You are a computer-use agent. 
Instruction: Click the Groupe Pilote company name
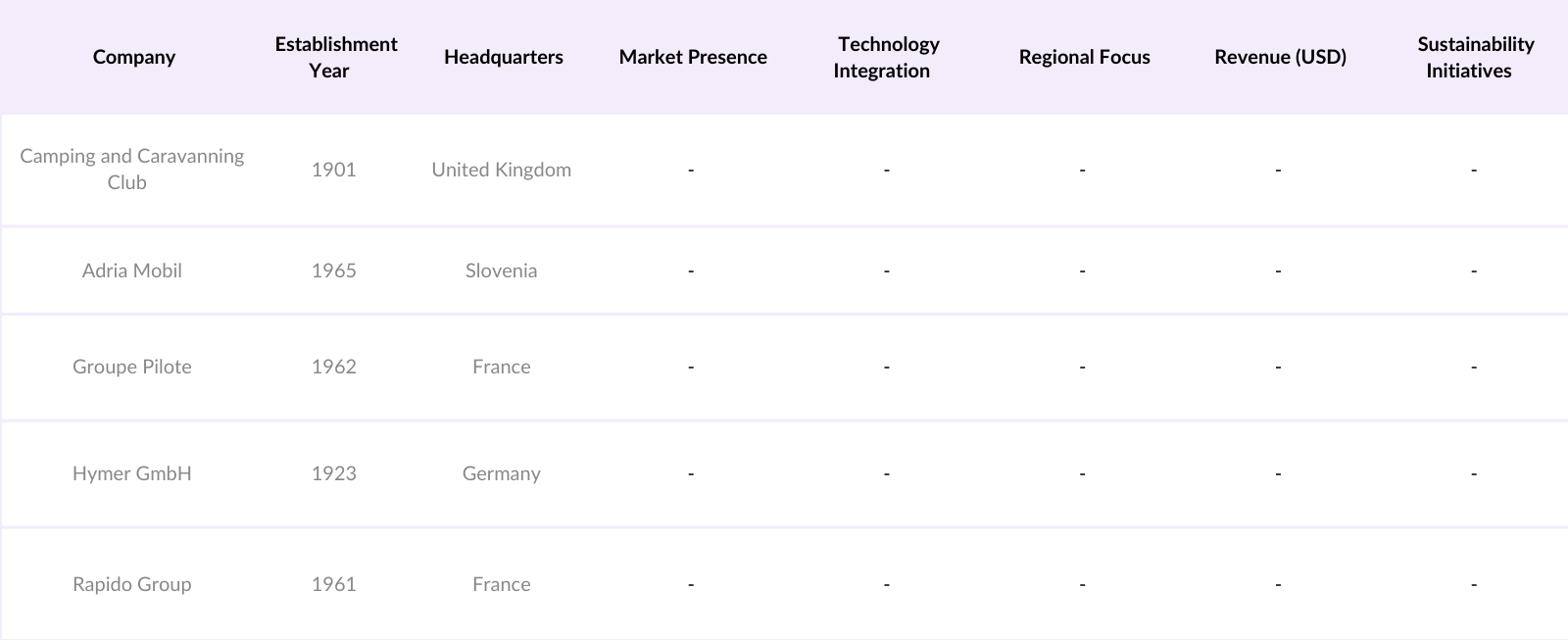(x=131, y=367)
